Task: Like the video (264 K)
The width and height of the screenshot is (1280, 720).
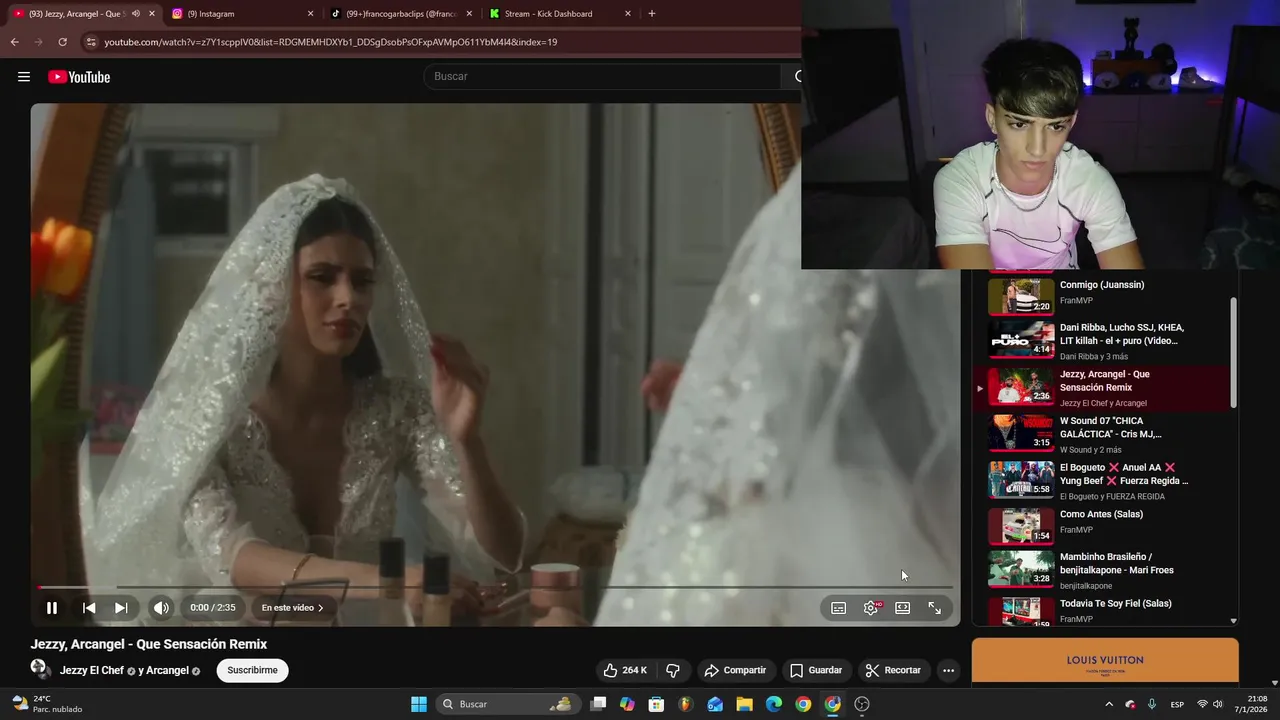Action: (x=625, y=670)
